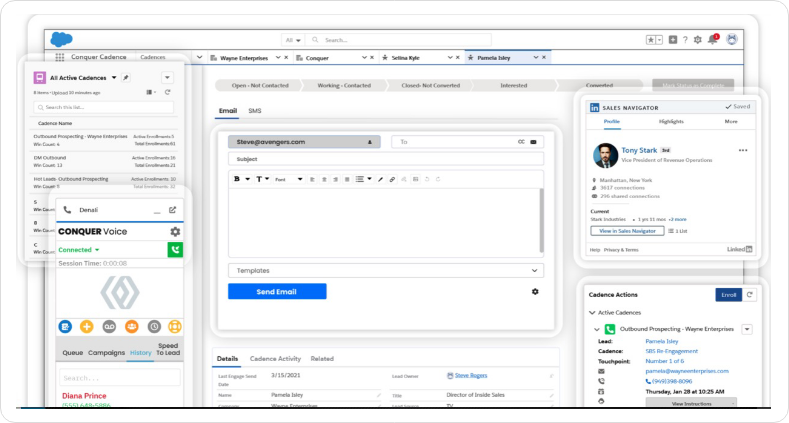Select the Working - Contacted status stage

(x=344, y=86)
